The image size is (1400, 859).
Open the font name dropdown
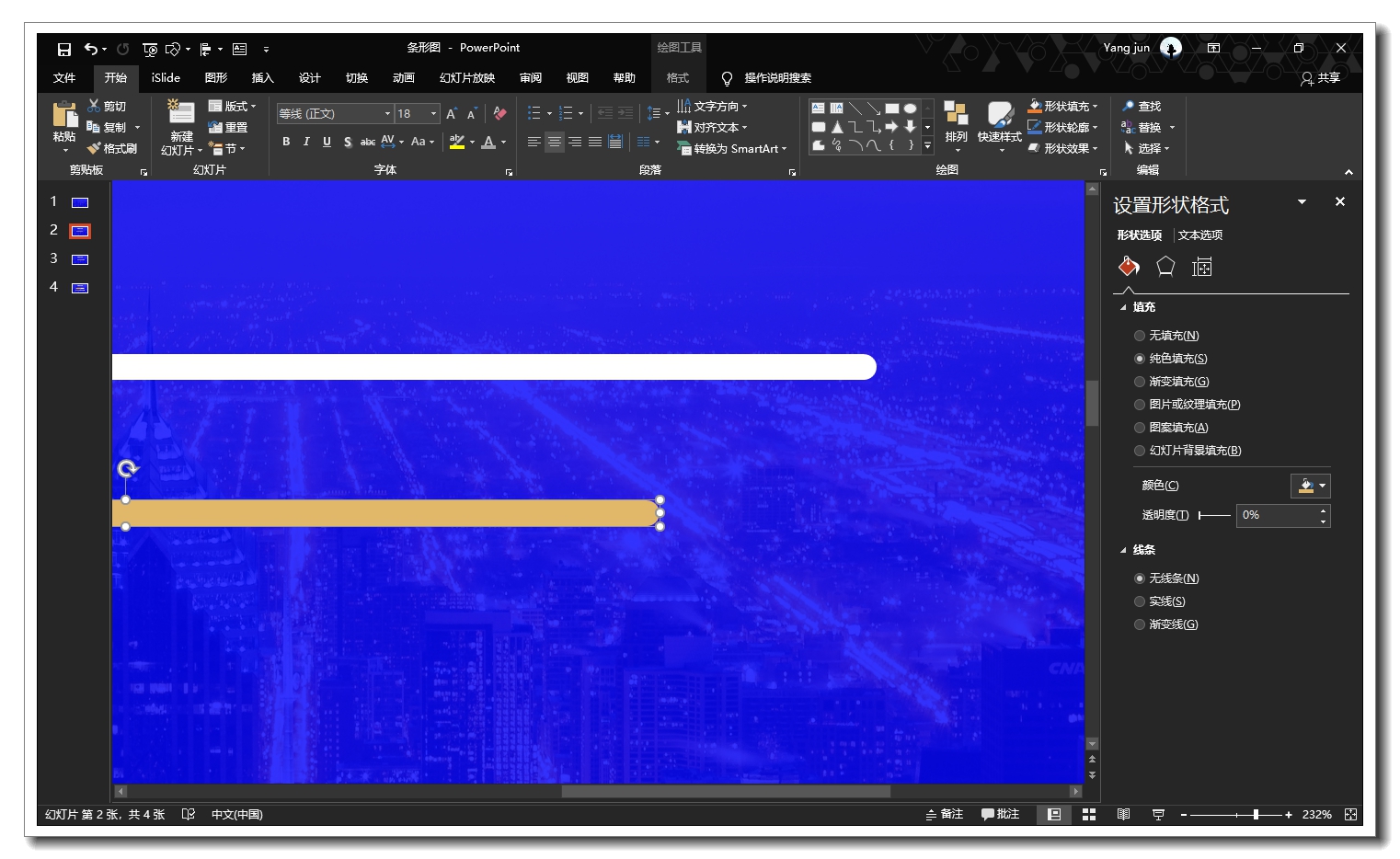coord(387,114)
